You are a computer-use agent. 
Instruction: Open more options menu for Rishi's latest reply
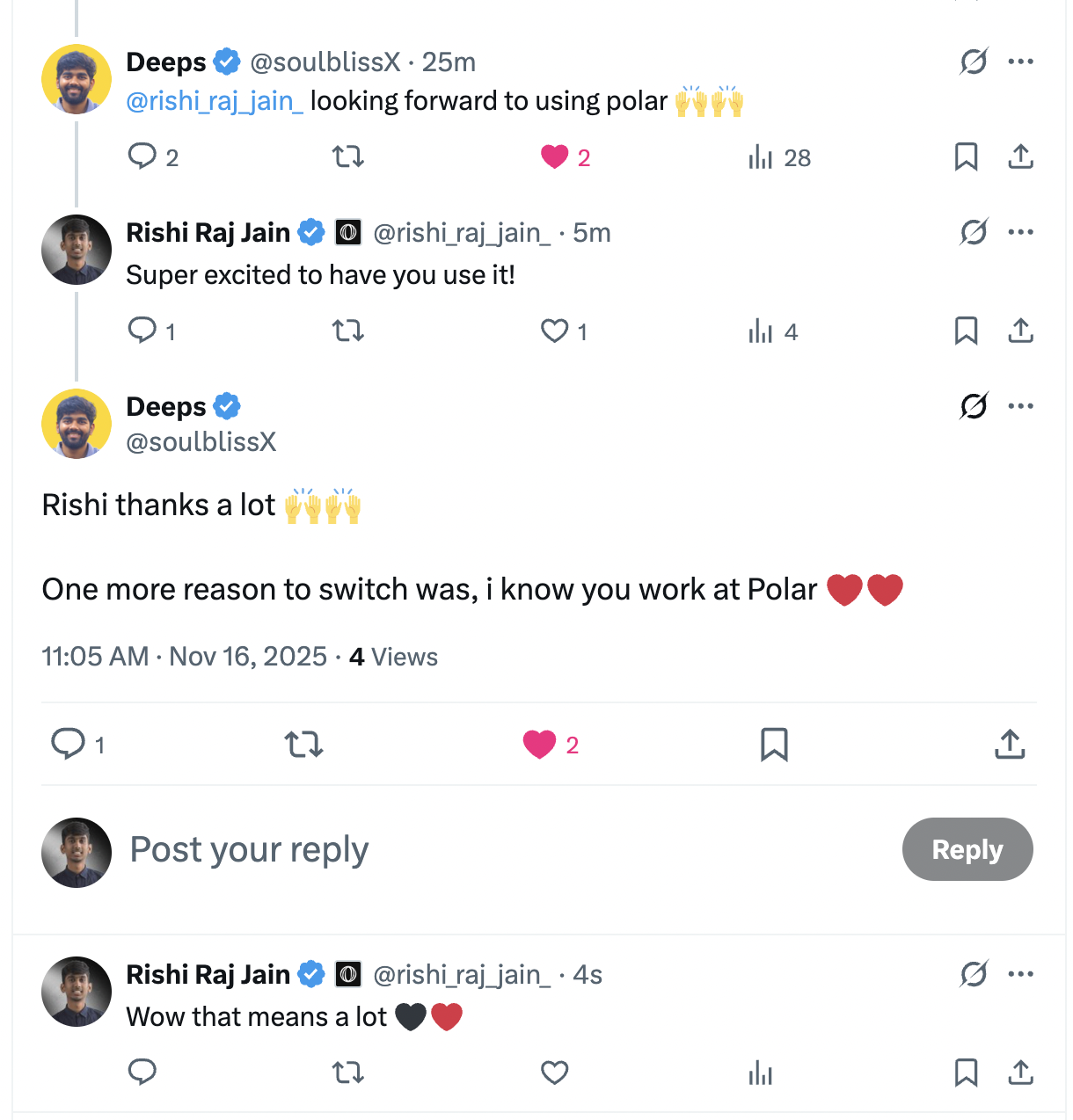tap(1021, 974)
